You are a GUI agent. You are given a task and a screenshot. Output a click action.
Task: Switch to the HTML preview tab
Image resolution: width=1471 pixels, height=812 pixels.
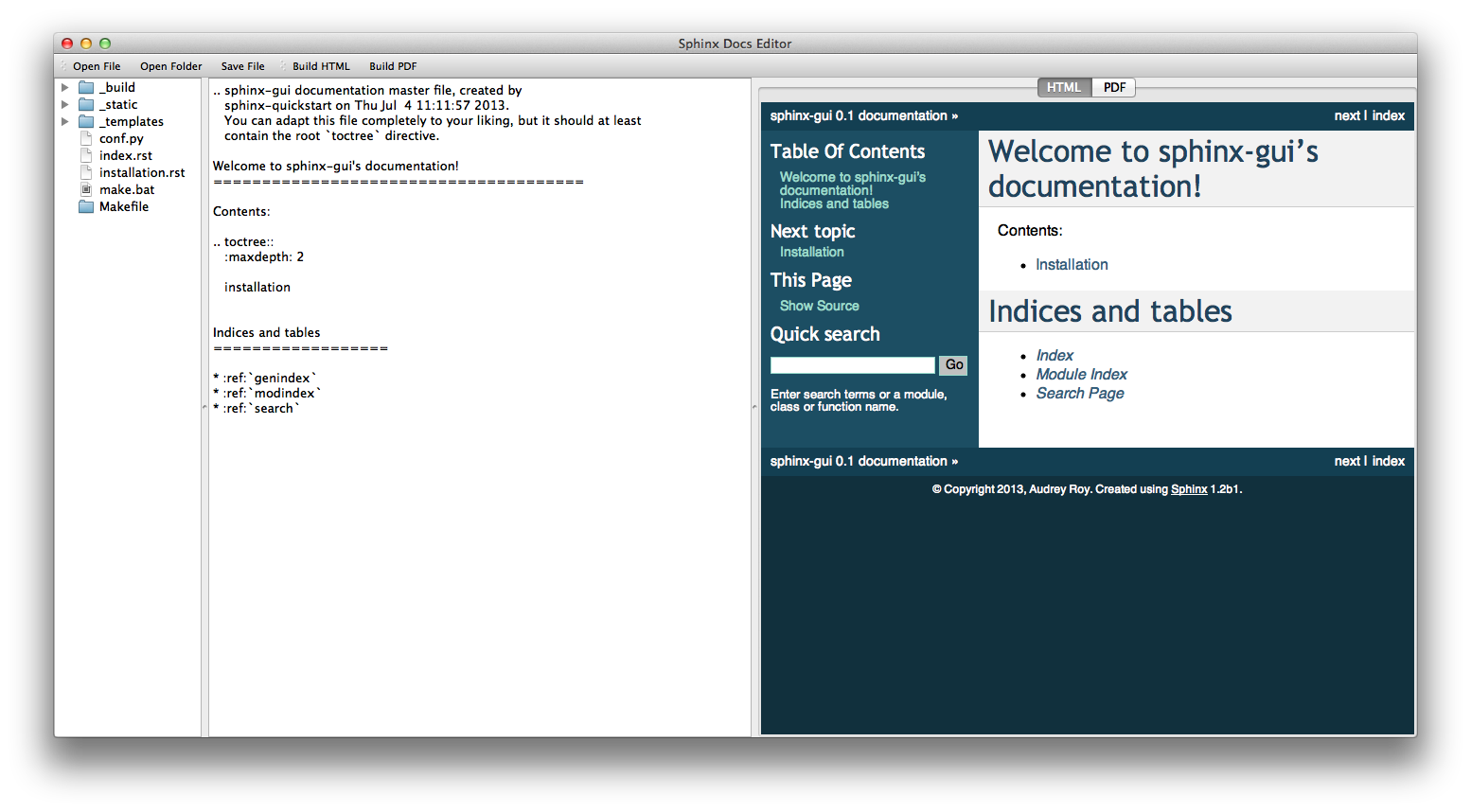coord(1065,87)
